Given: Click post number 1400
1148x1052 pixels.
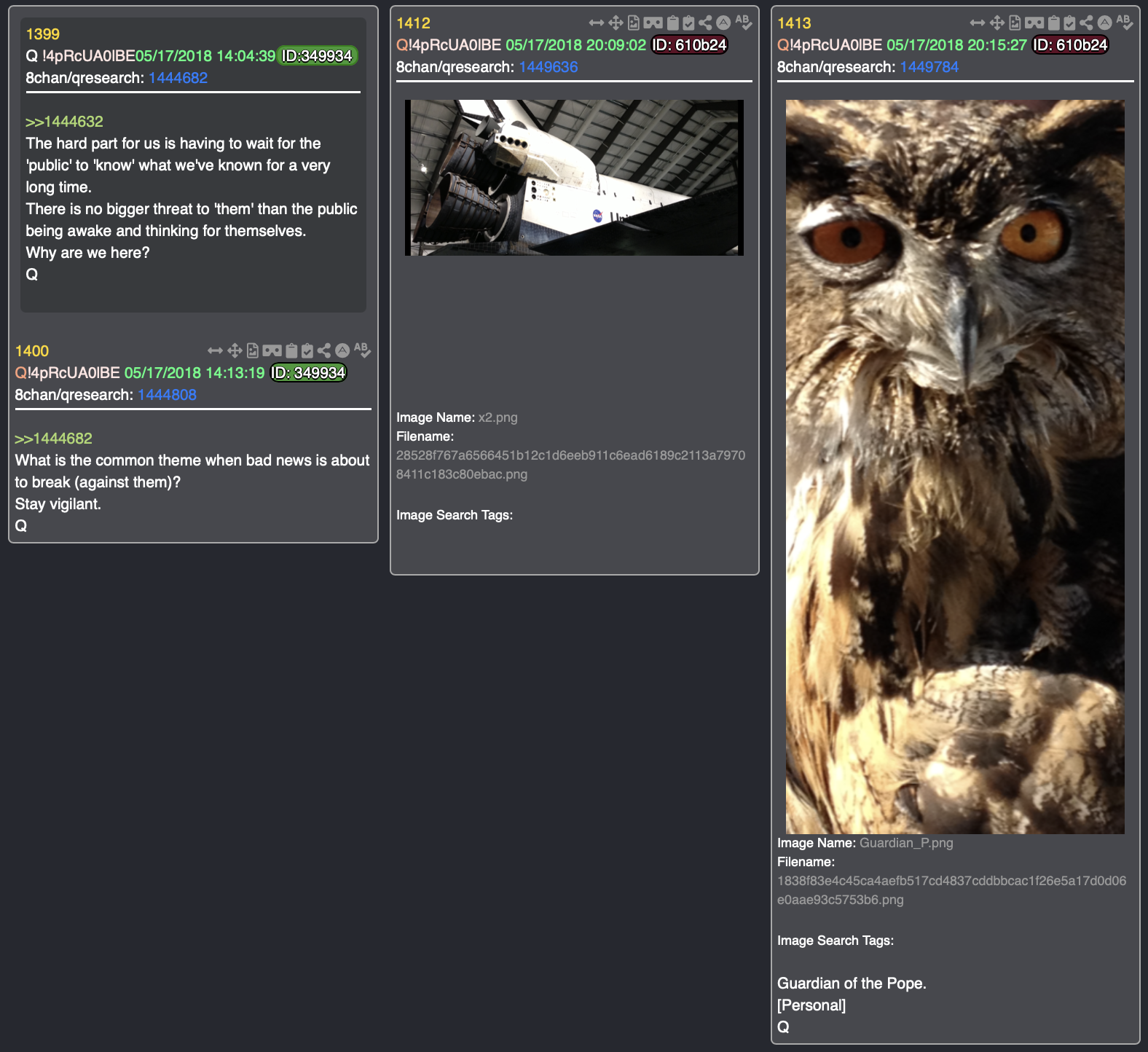Looking at the screenshot, I should pos(32,351).
